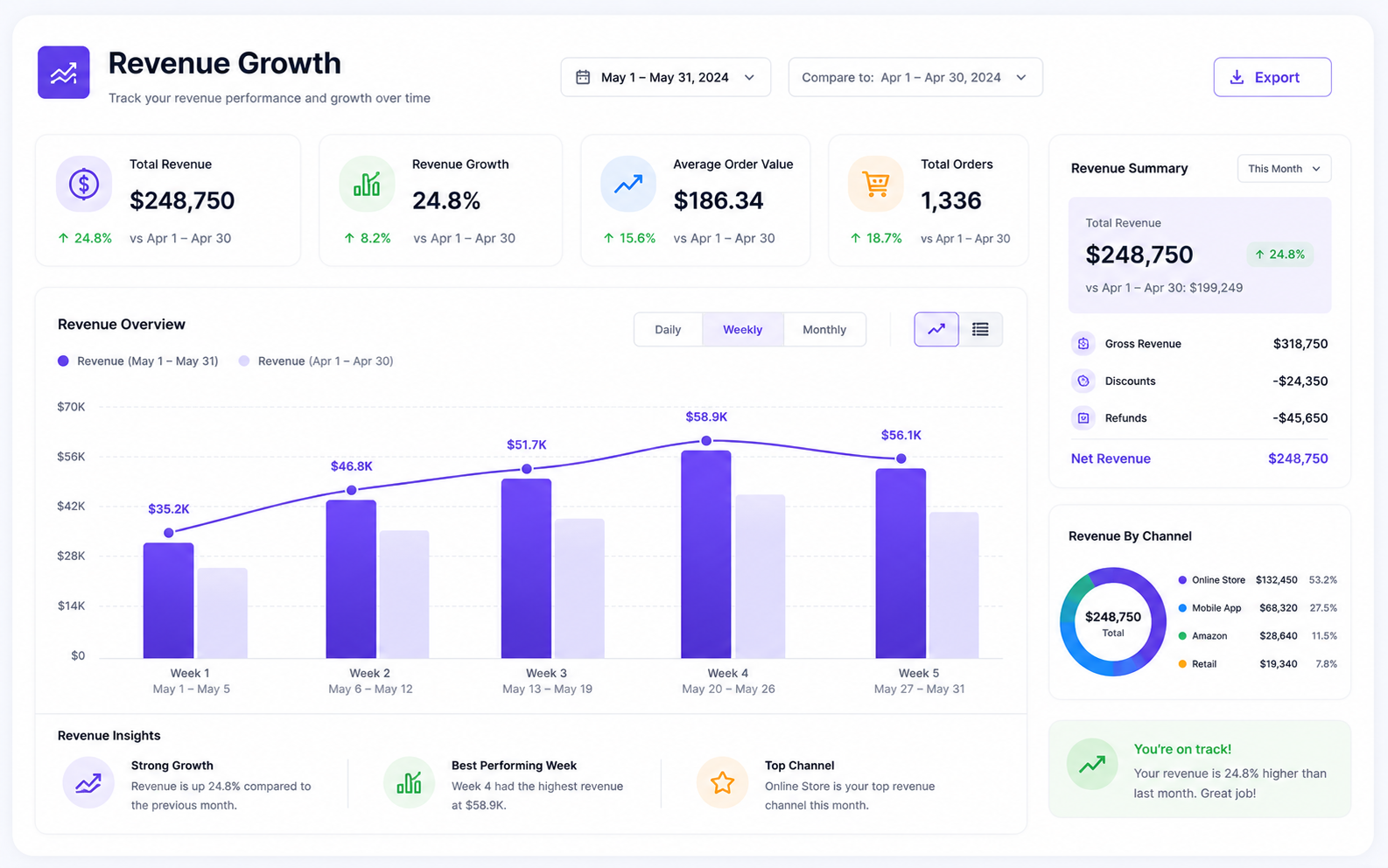Image resolution: width=1388 pixels, height=868 pixels.
Task: Switch to table list view icon
Action: point(981,329)
